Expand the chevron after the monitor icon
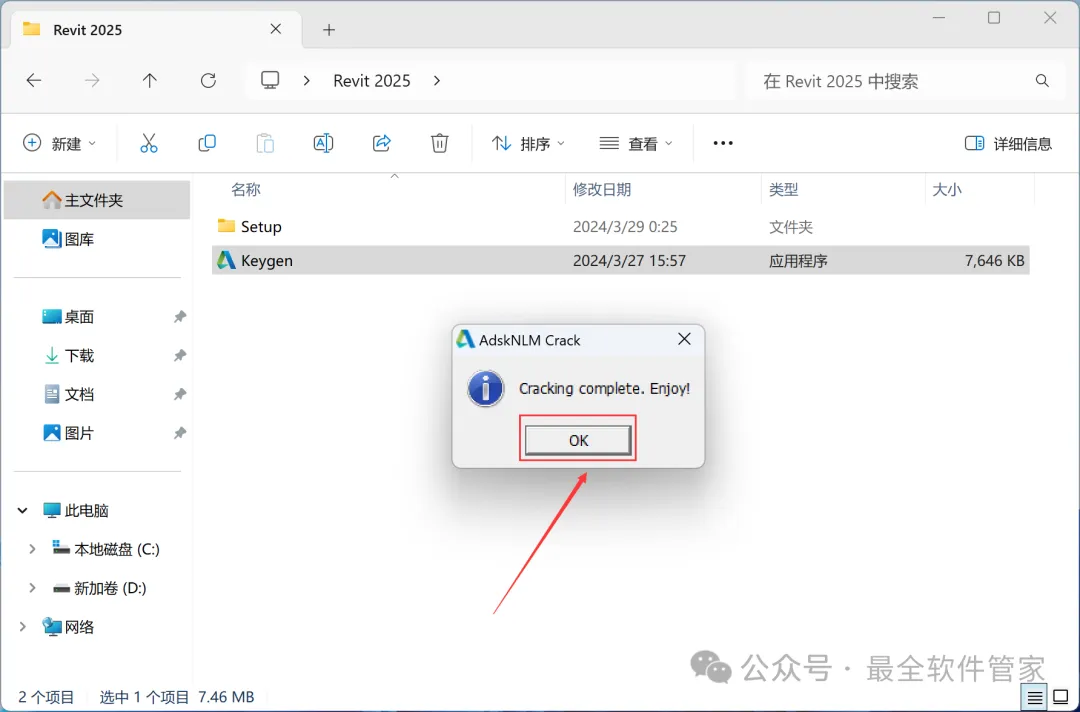Image resolution: width=1080 pixels, height=712 pixels. point(307,81)
